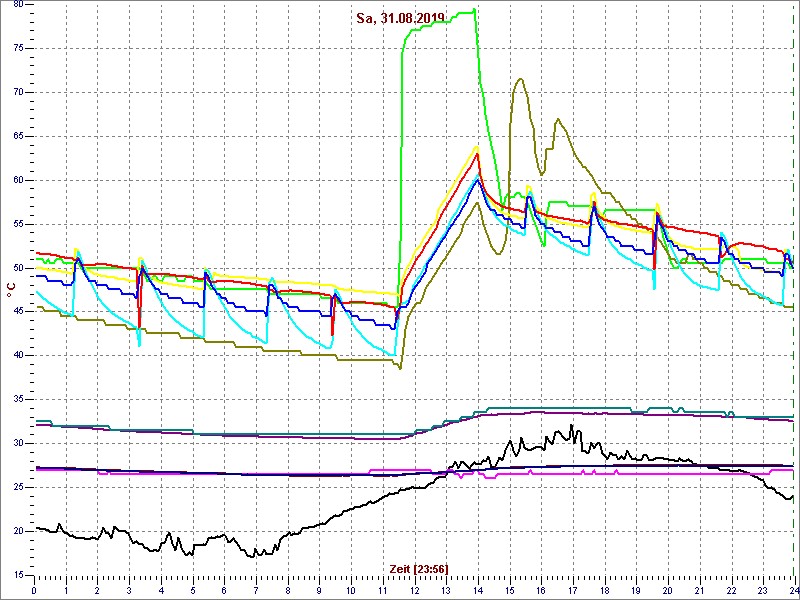The image size is (800, 600).
Task: Click hour 3 on the time axis
Action: [x=130, y=590]
